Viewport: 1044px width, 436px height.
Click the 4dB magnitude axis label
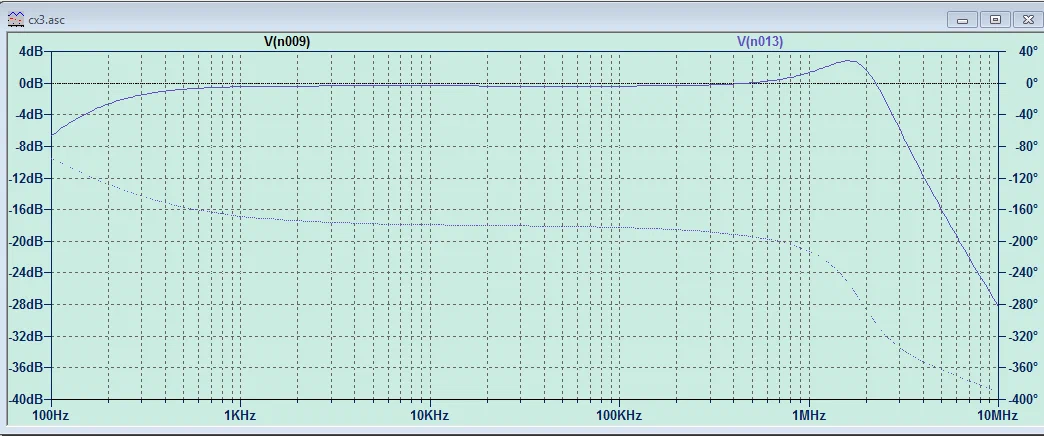point(32,51)
